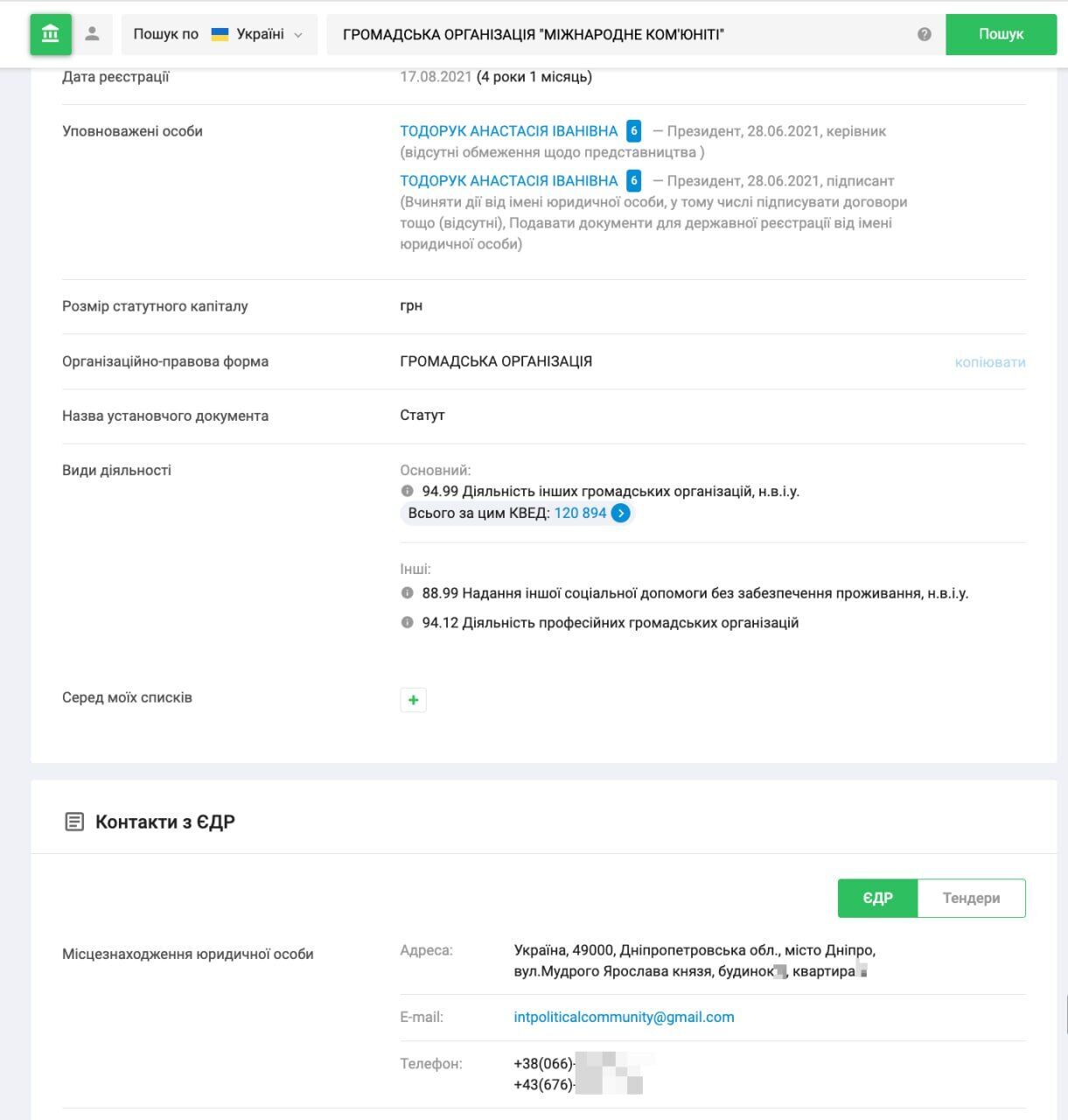Viewport: 1068px width, 1120px height.
Task: Click the 120 894 KVED count link
Action: click(x=580, y=514)
